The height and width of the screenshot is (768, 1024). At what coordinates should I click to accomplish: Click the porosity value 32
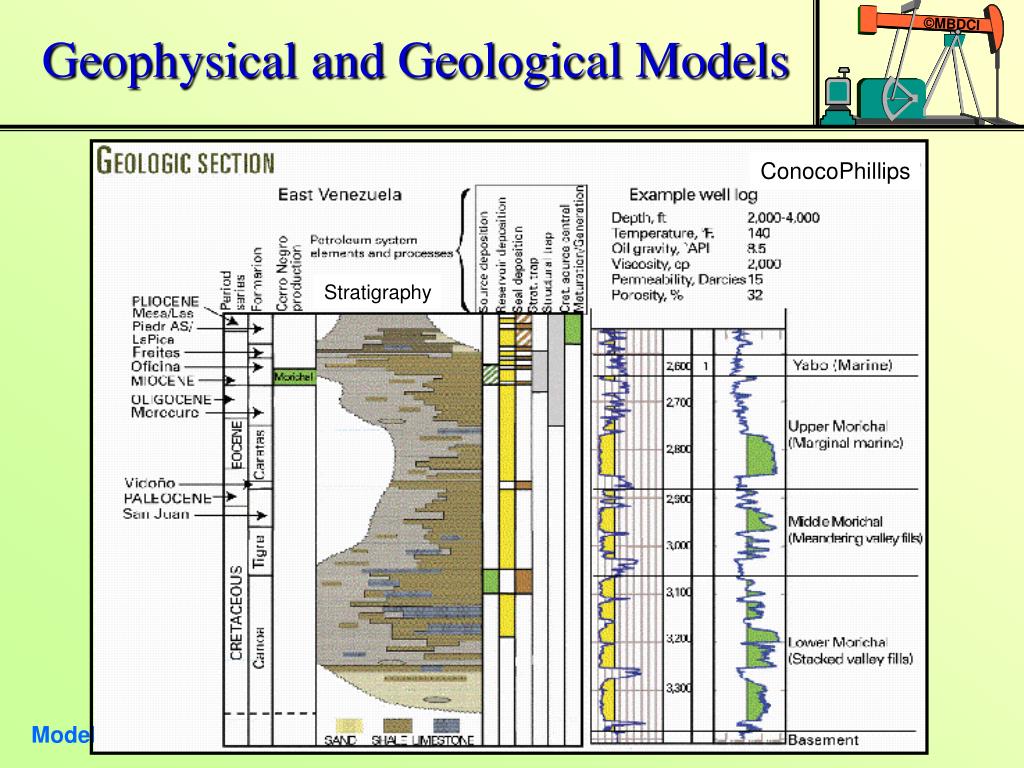756,295
